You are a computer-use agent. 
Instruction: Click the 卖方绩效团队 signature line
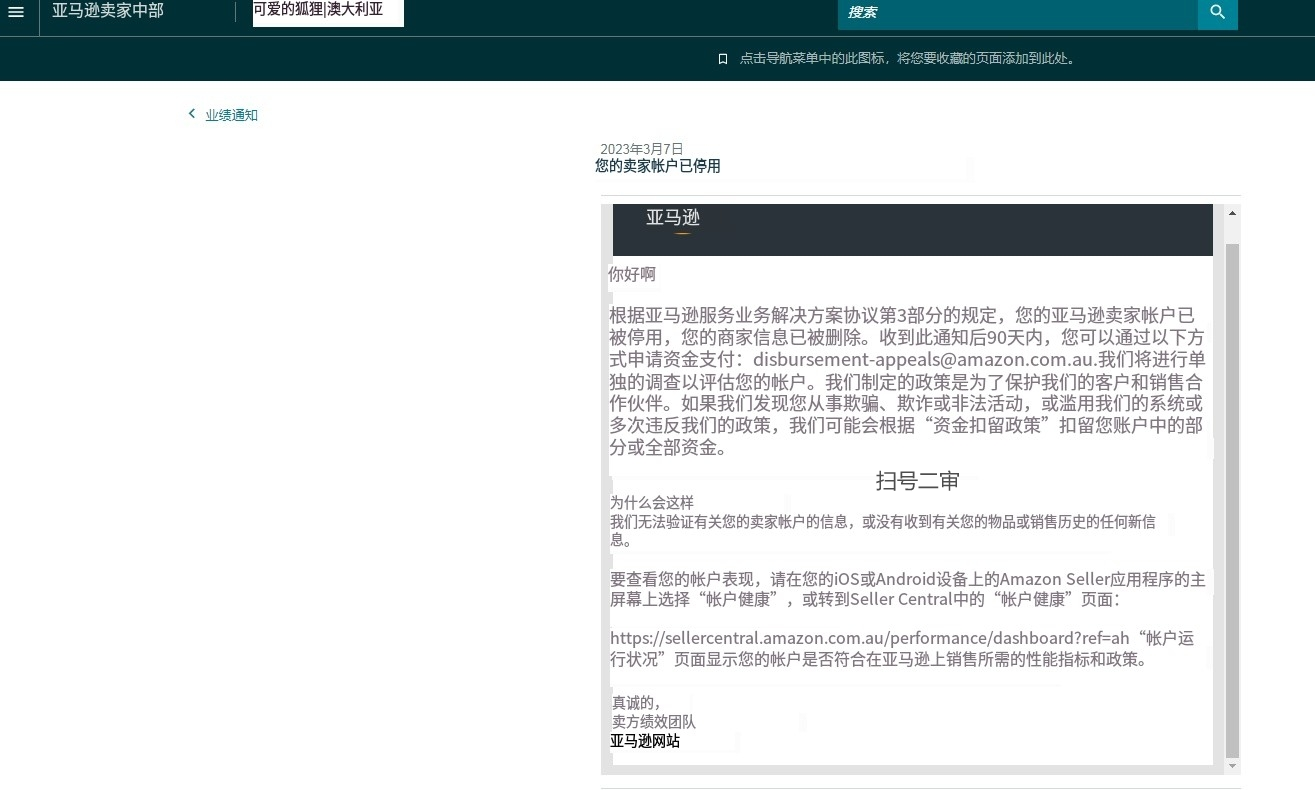654,721
